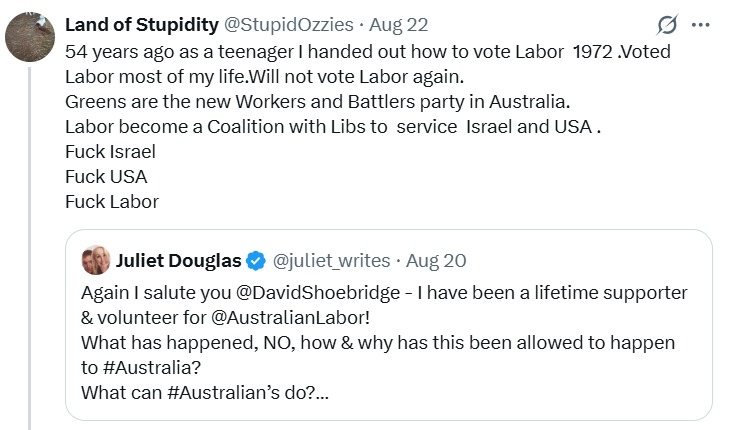Open the Aug 20 quoted post timestamp
This screenshot has height=430, width=731.
[436, 261]
